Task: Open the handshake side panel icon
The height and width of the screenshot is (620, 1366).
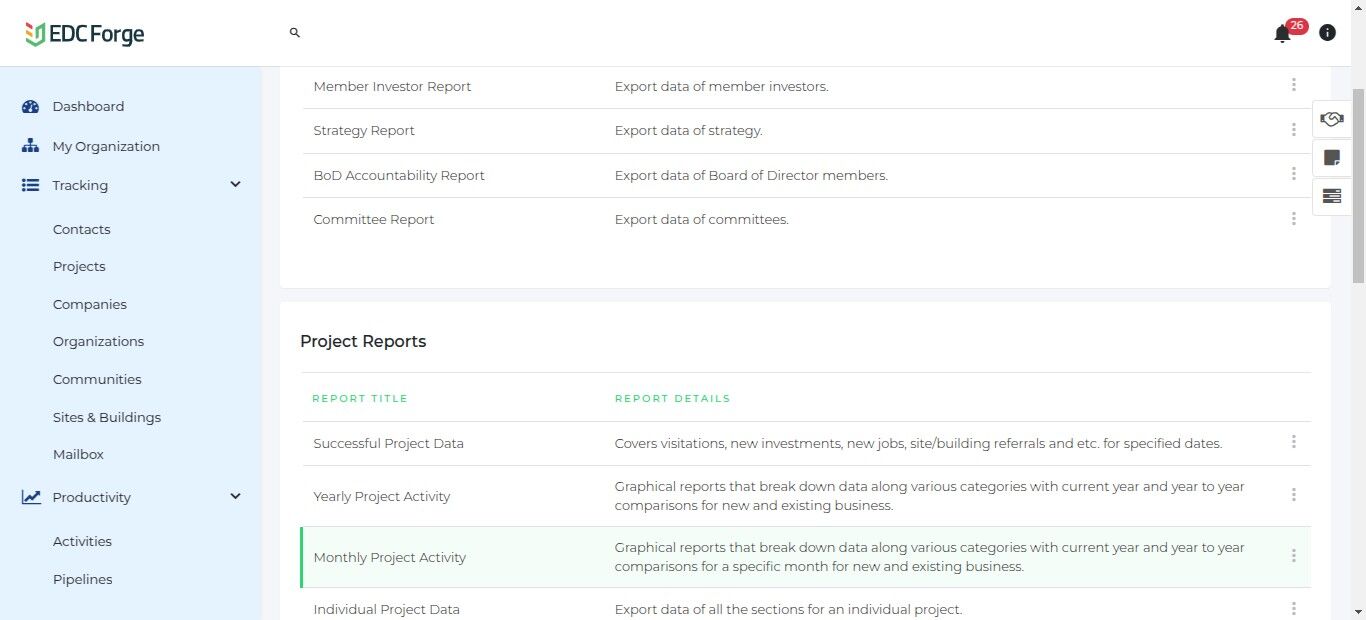Action: [1331, 119]
